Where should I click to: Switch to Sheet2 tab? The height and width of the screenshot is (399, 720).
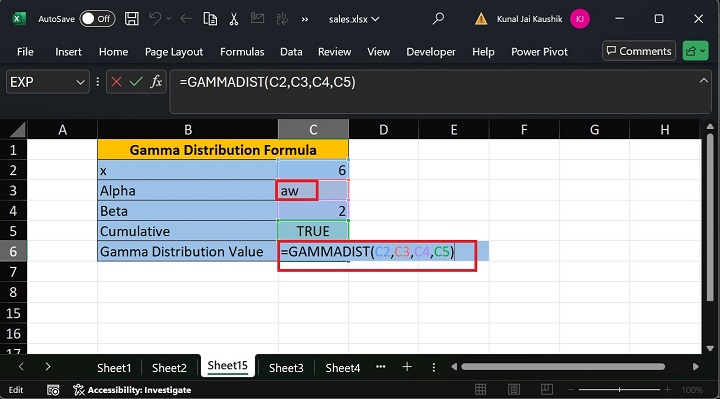point(169,368)
